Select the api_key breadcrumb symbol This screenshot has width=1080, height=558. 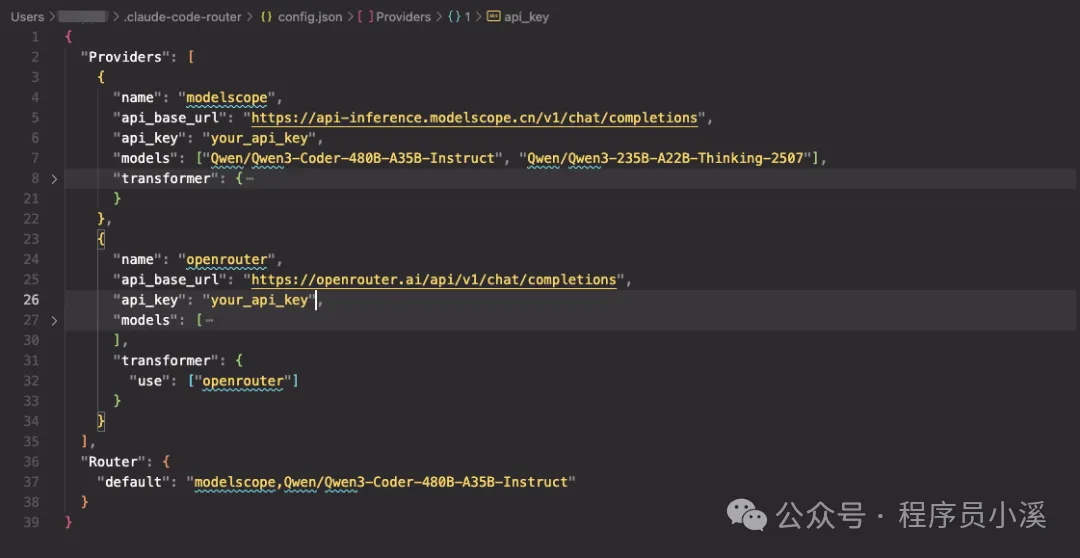point(526,17)
